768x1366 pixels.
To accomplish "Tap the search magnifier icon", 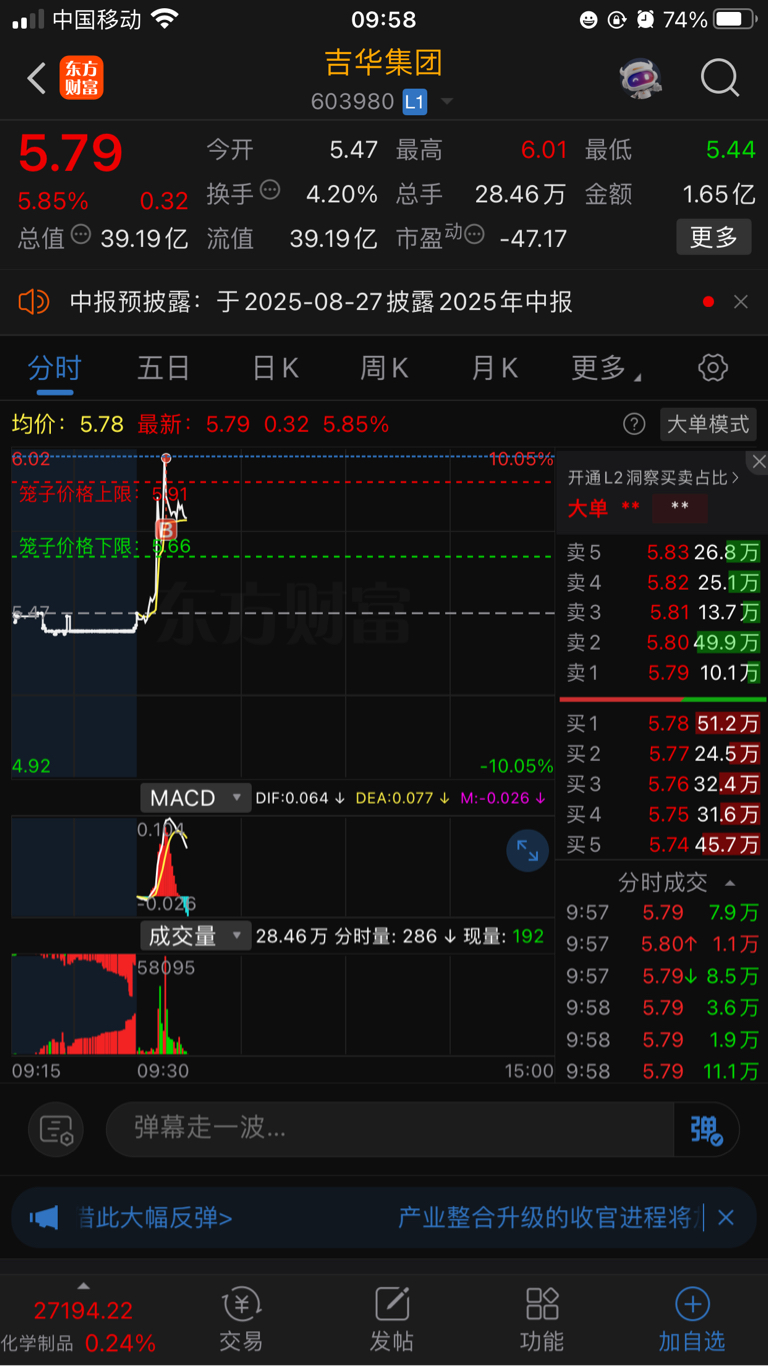I will (720, 78).
